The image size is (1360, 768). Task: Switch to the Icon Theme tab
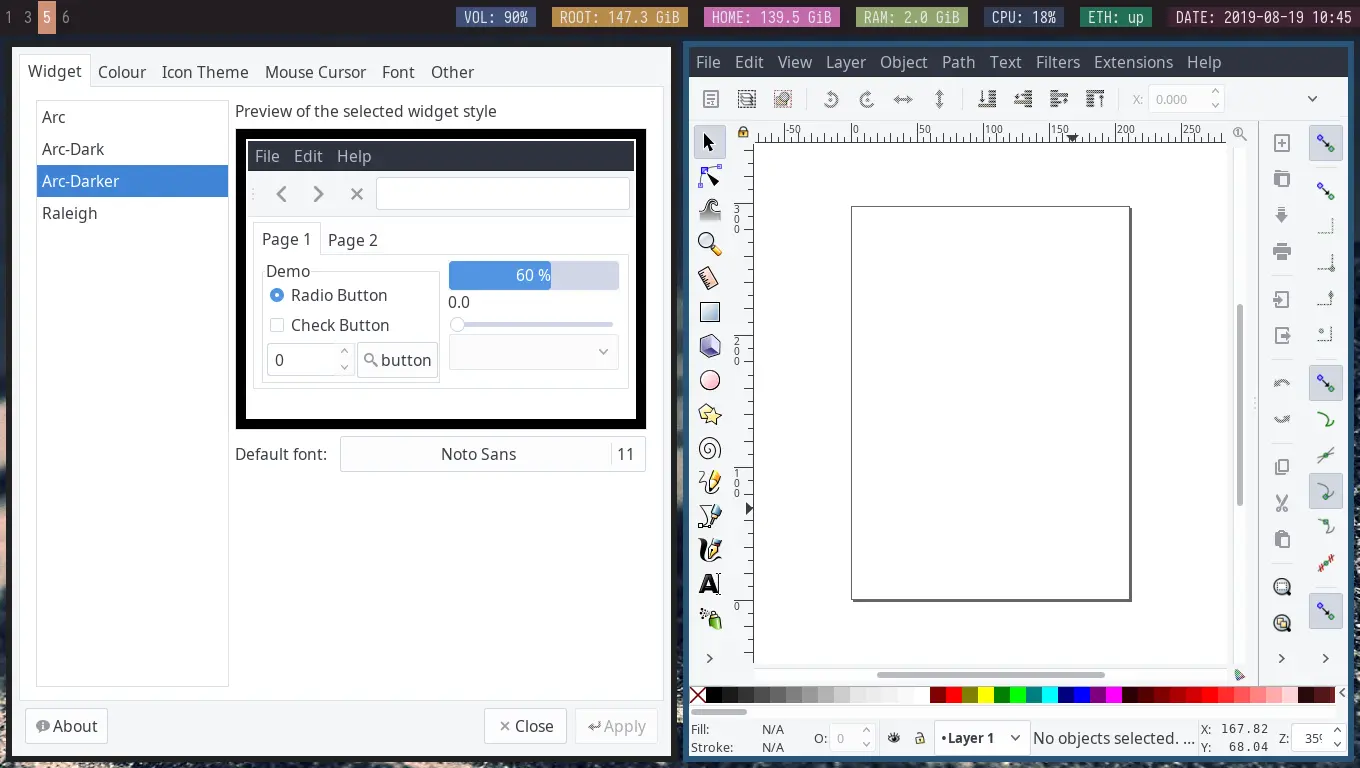[x=205, y=72]
